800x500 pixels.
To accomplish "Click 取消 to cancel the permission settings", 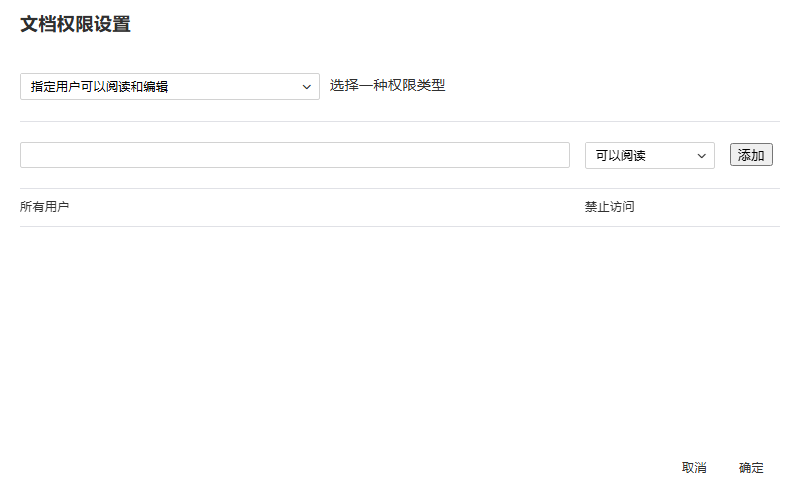I will (x=694, y=468).
